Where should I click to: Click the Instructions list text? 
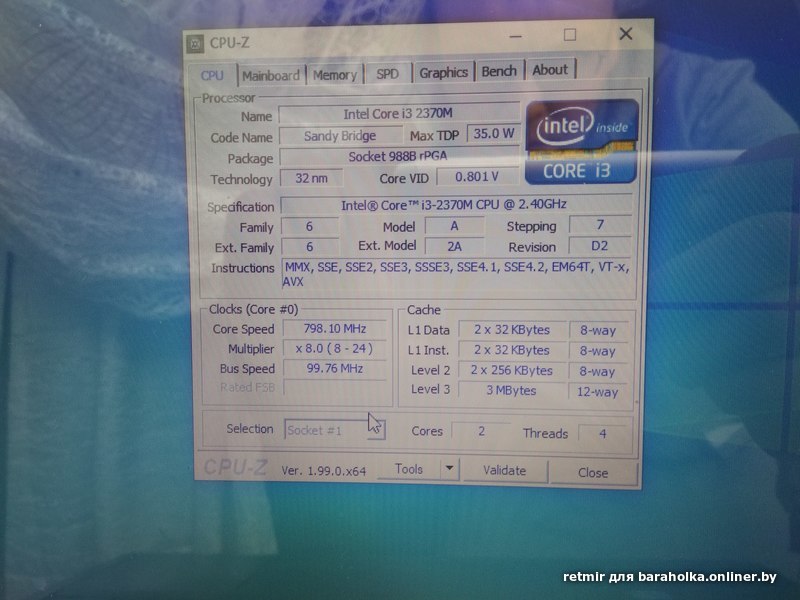457,274
